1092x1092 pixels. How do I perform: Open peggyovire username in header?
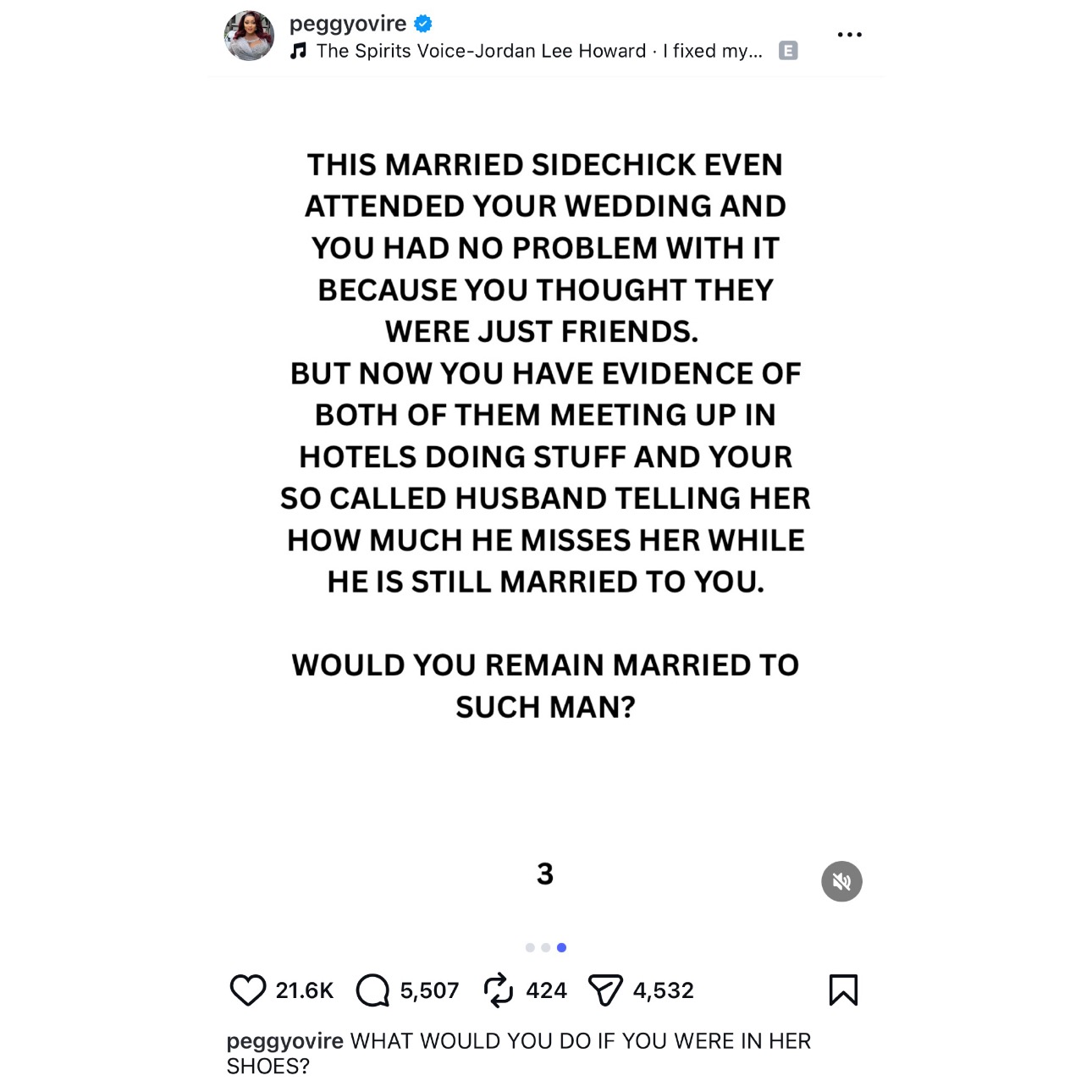[x=348, y=24]
